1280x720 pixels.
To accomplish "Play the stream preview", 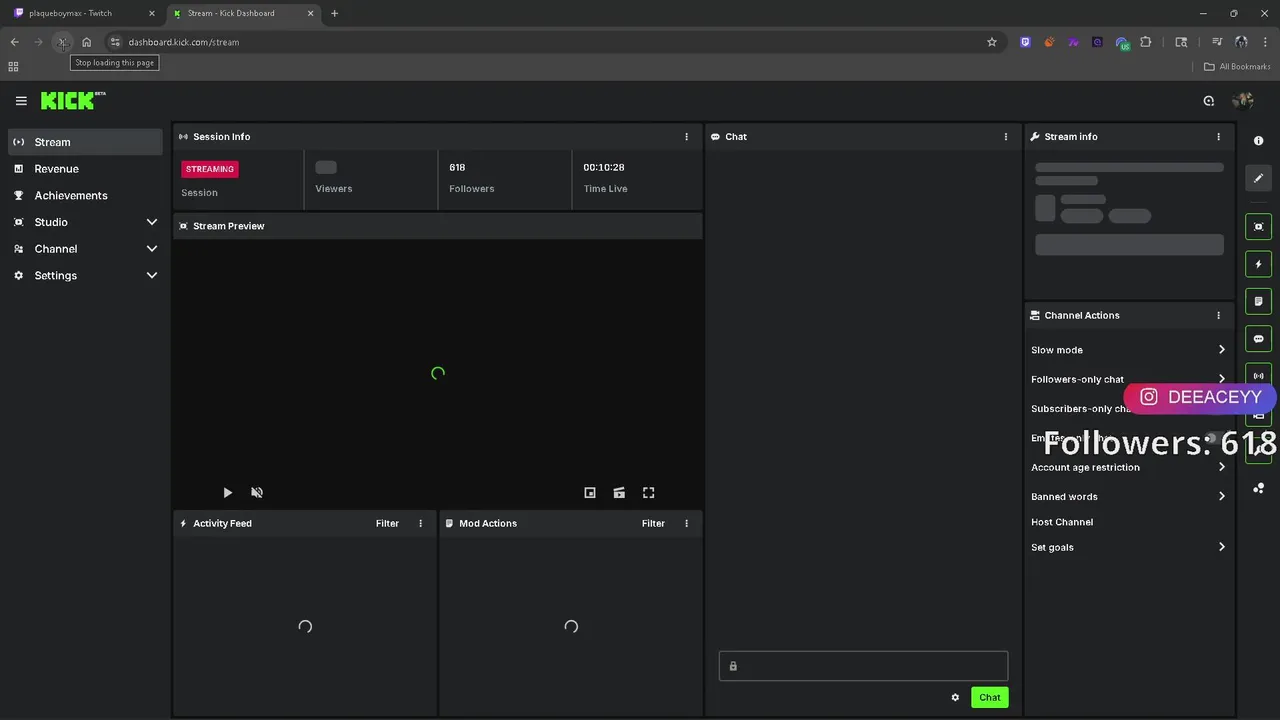I will (227, 493).
